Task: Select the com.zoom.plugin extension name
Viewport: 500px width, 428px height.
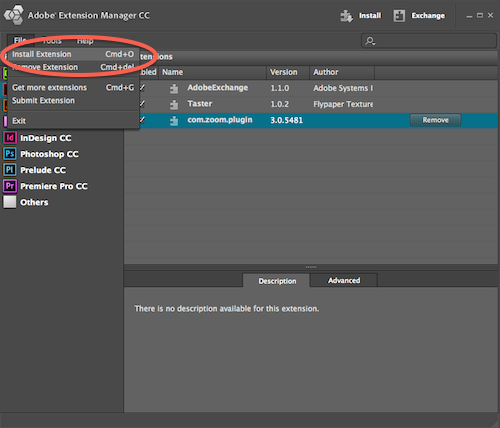Action: 220,120
